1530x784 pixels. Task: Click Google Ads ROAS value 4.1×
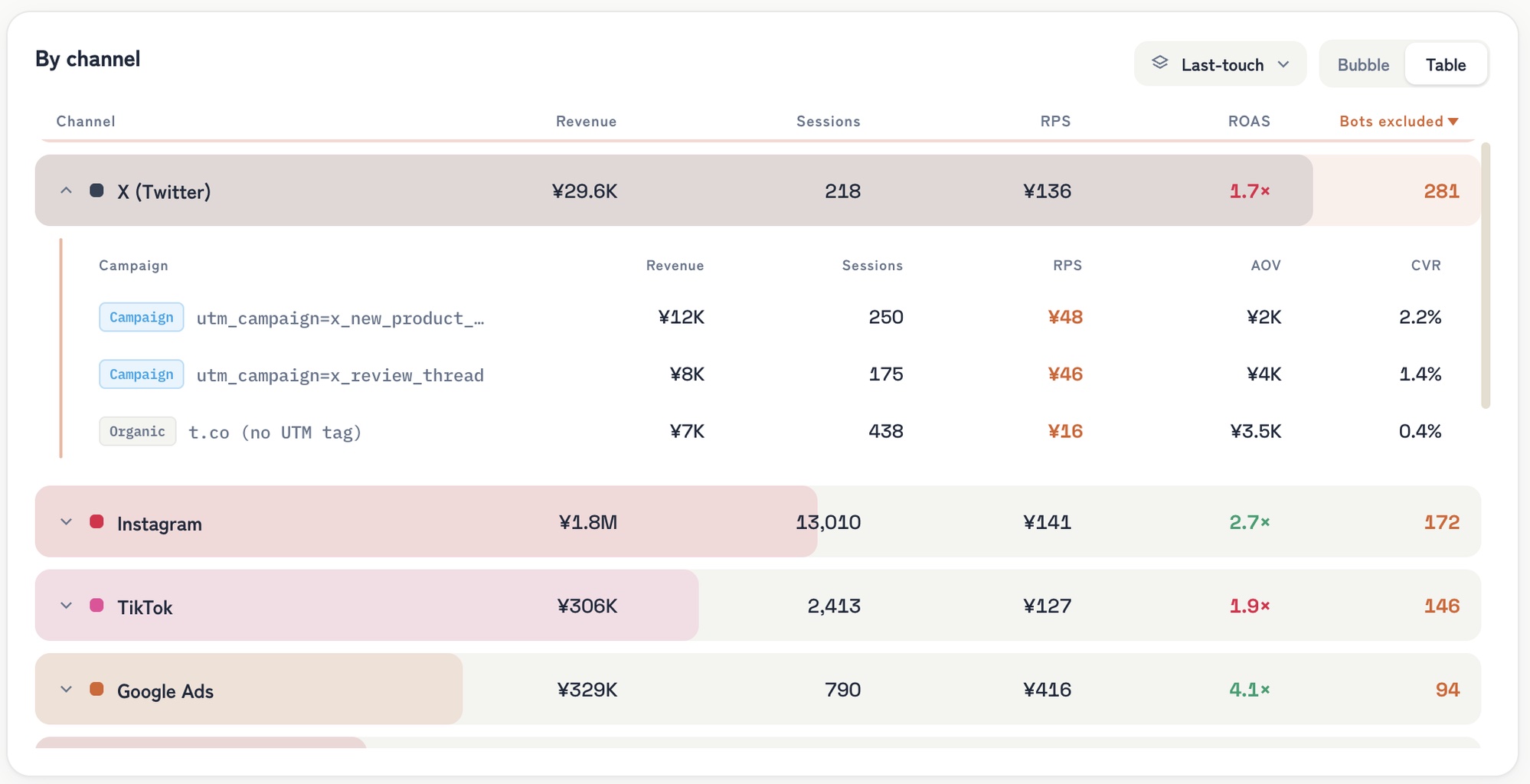(x=1250, y=690)
